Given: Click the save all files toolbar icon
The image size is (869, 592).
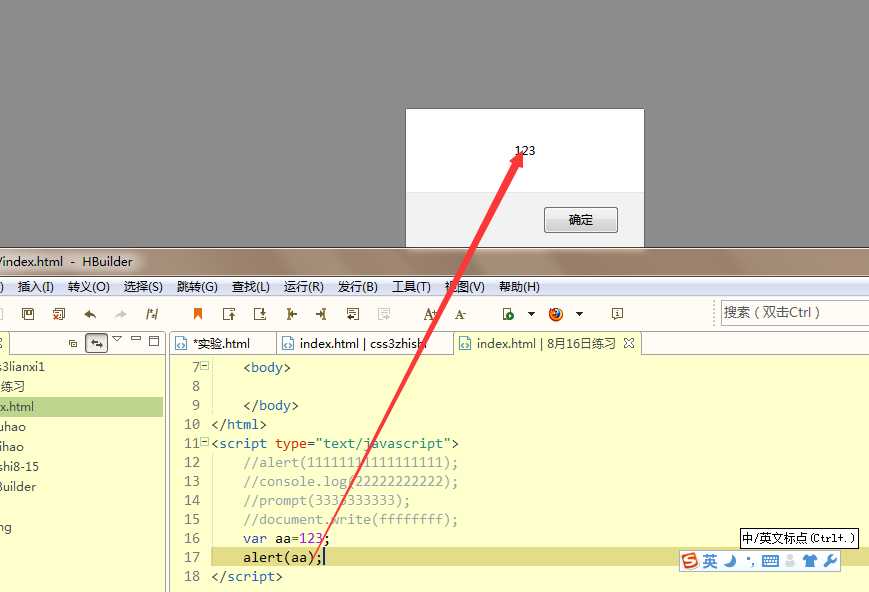Looking at the screenshot, I should coord(59,314).
